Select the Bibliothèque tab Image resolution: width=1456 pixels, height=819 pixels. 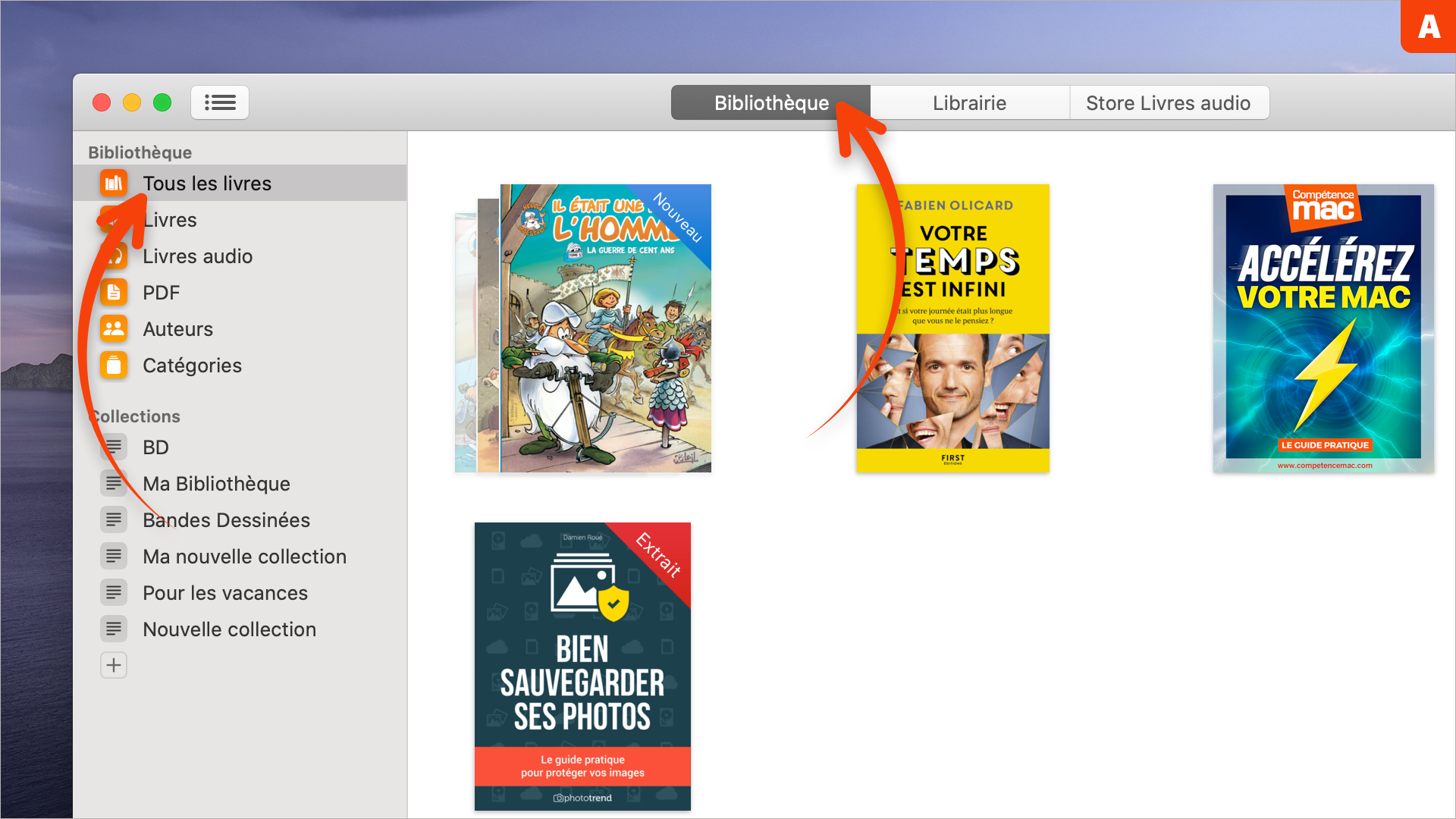pyautogui.click(x=770, y=102)
